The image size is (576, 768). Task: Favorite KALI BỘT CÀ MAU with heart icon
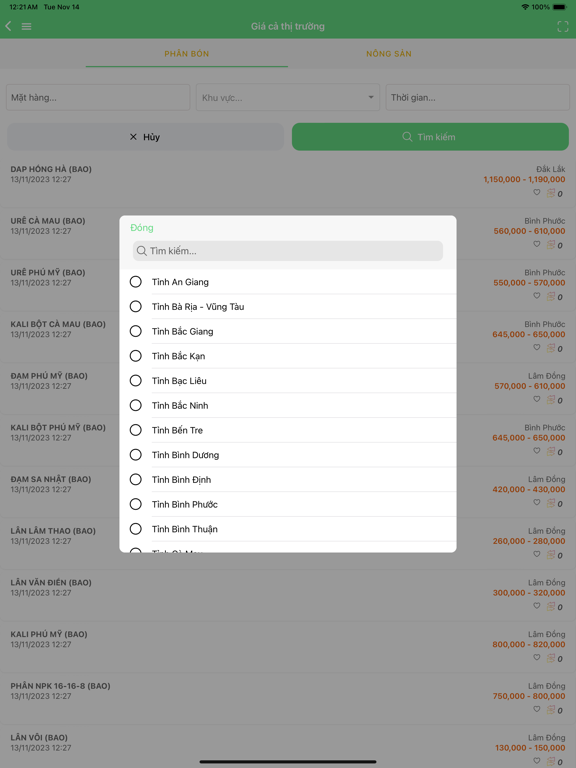537,347
